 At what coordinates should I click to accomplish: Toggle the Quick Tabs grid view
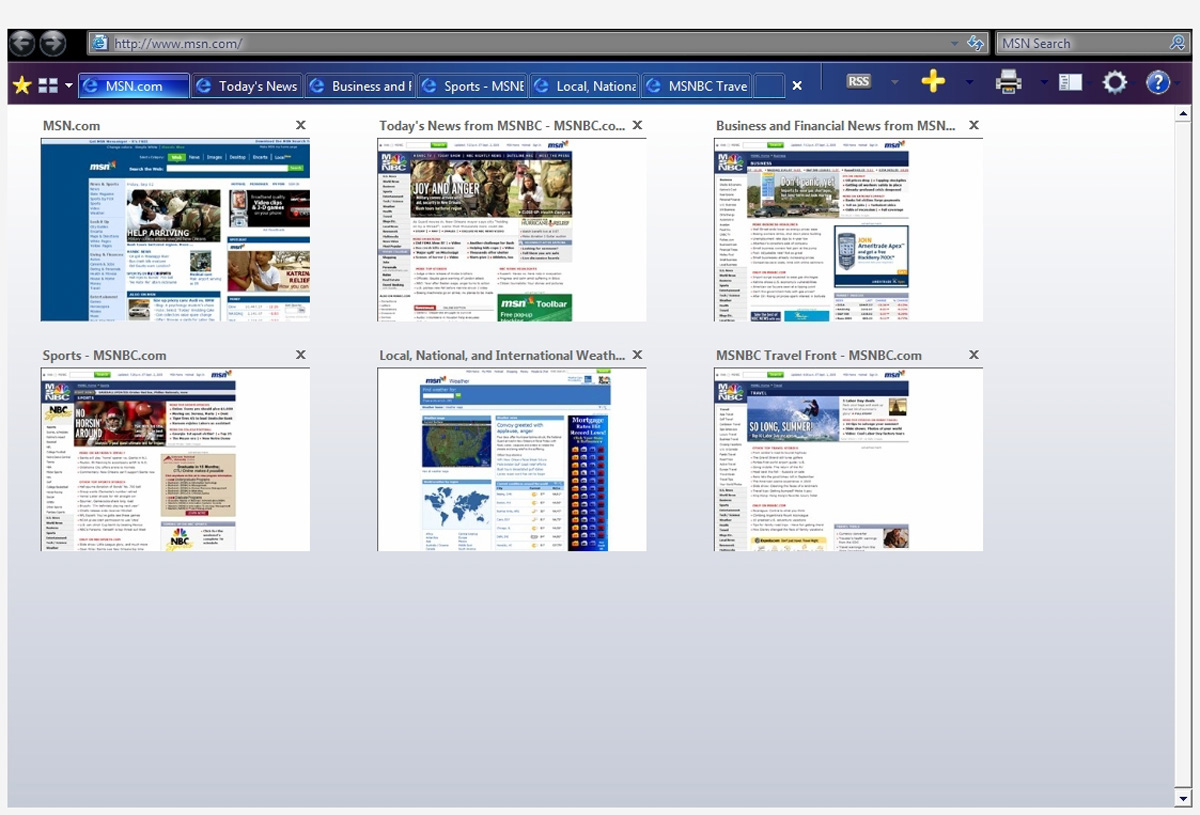pos(48,86)
